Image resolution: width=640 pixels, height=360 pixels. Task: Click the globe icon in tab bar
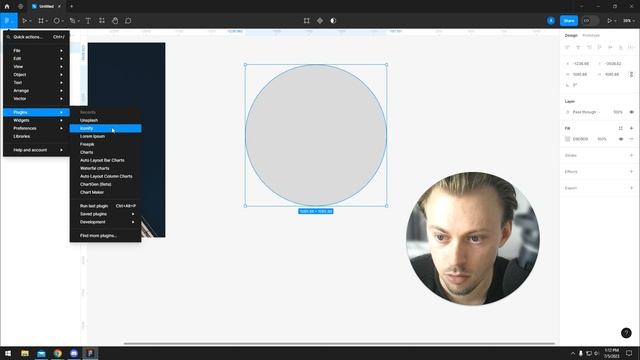(20, 6)
